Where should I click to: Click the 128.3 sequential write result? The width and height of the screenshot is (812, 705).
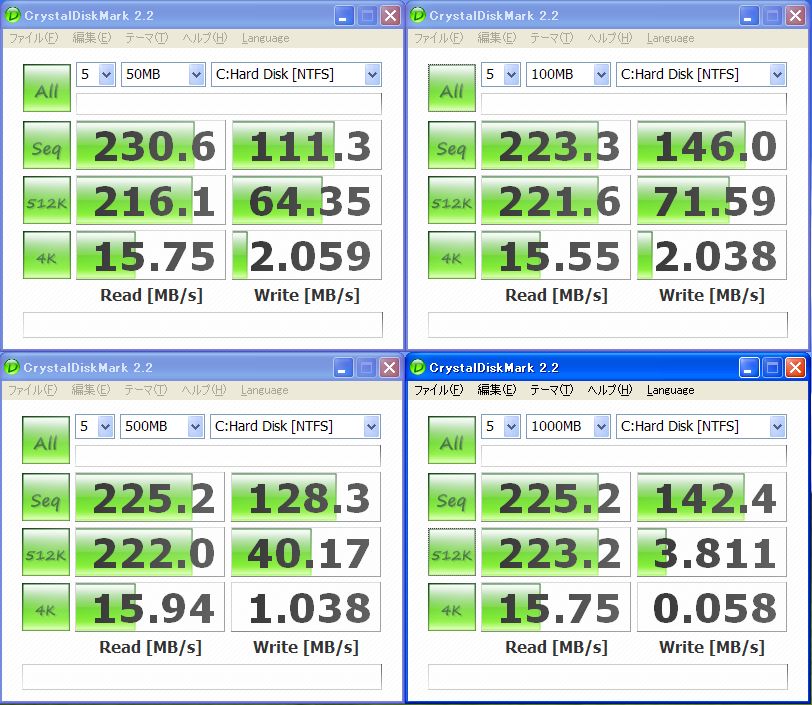(x=306, y=497)
